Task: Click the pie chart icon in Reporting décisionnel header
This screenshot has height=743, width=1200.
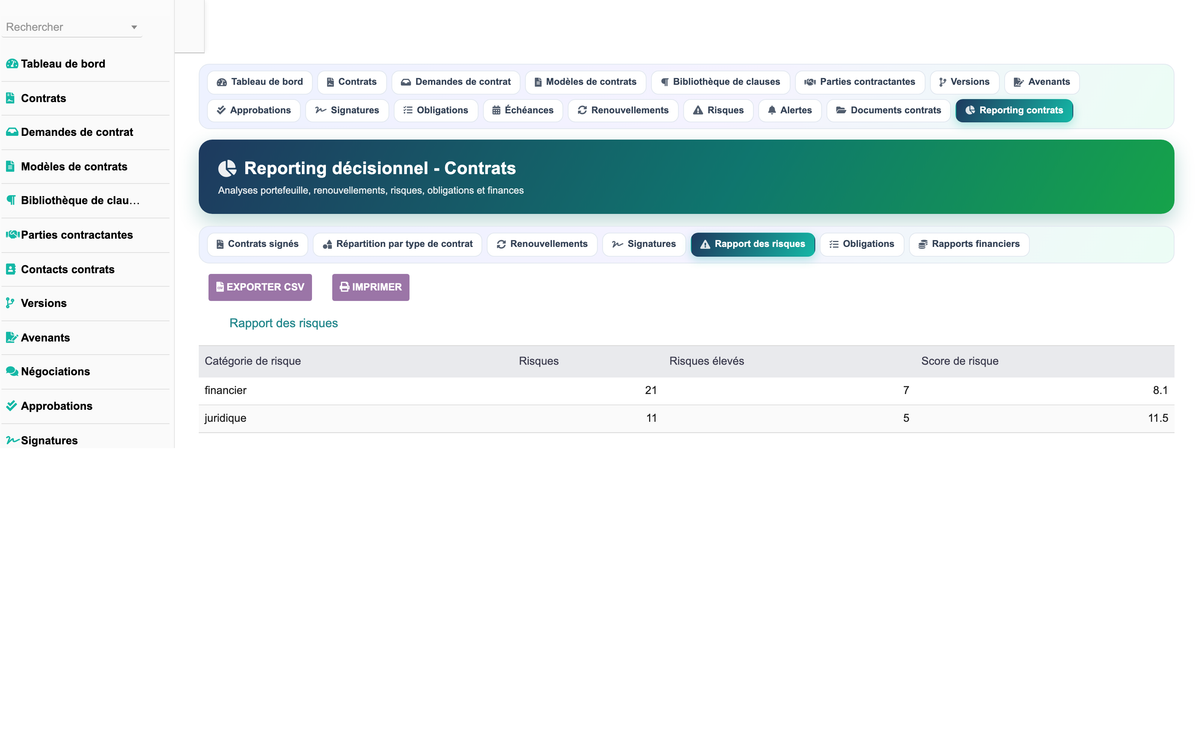Action: point(228,169)
